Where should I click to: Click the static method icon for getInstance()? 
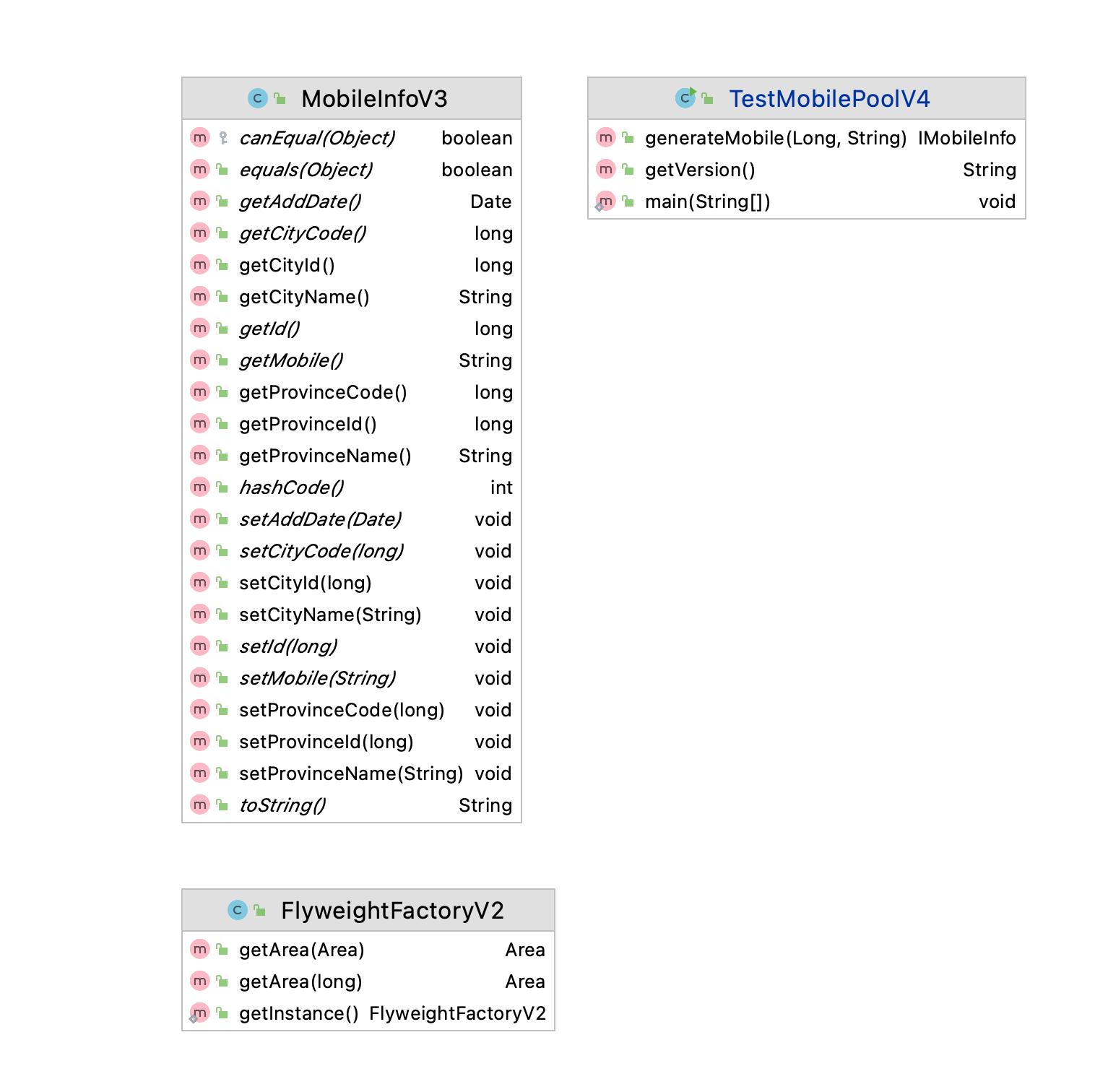click(199, 1013)
